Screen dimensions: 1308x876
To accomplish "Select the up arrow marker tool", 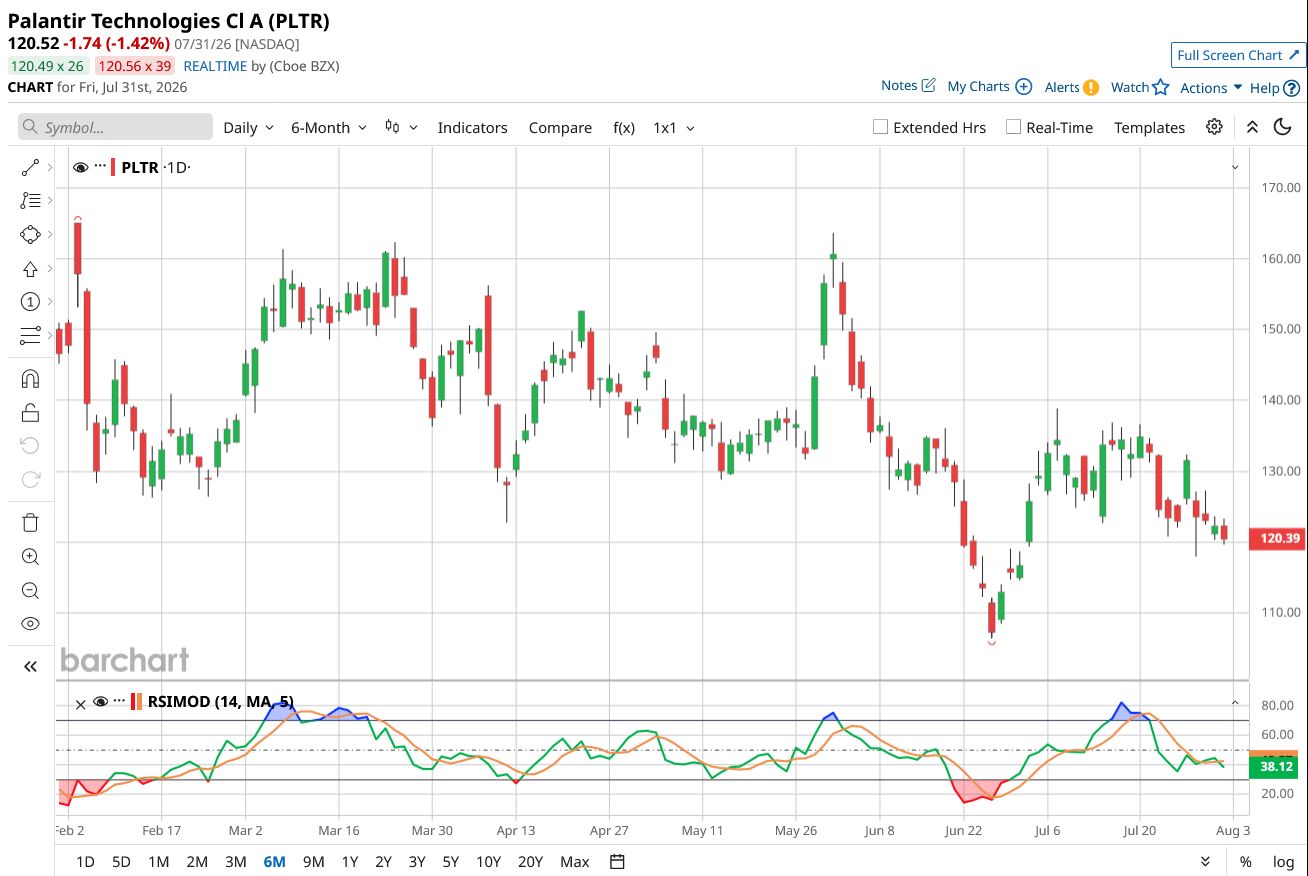I will 30,269.
